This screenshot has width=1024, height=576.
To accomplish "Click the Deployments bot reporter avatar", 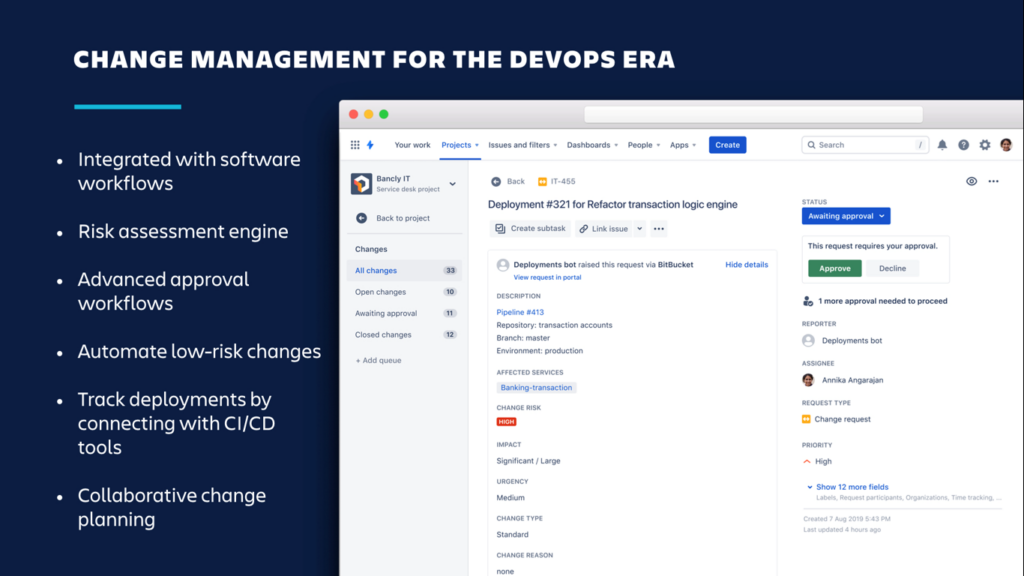I will pos(808,340).
